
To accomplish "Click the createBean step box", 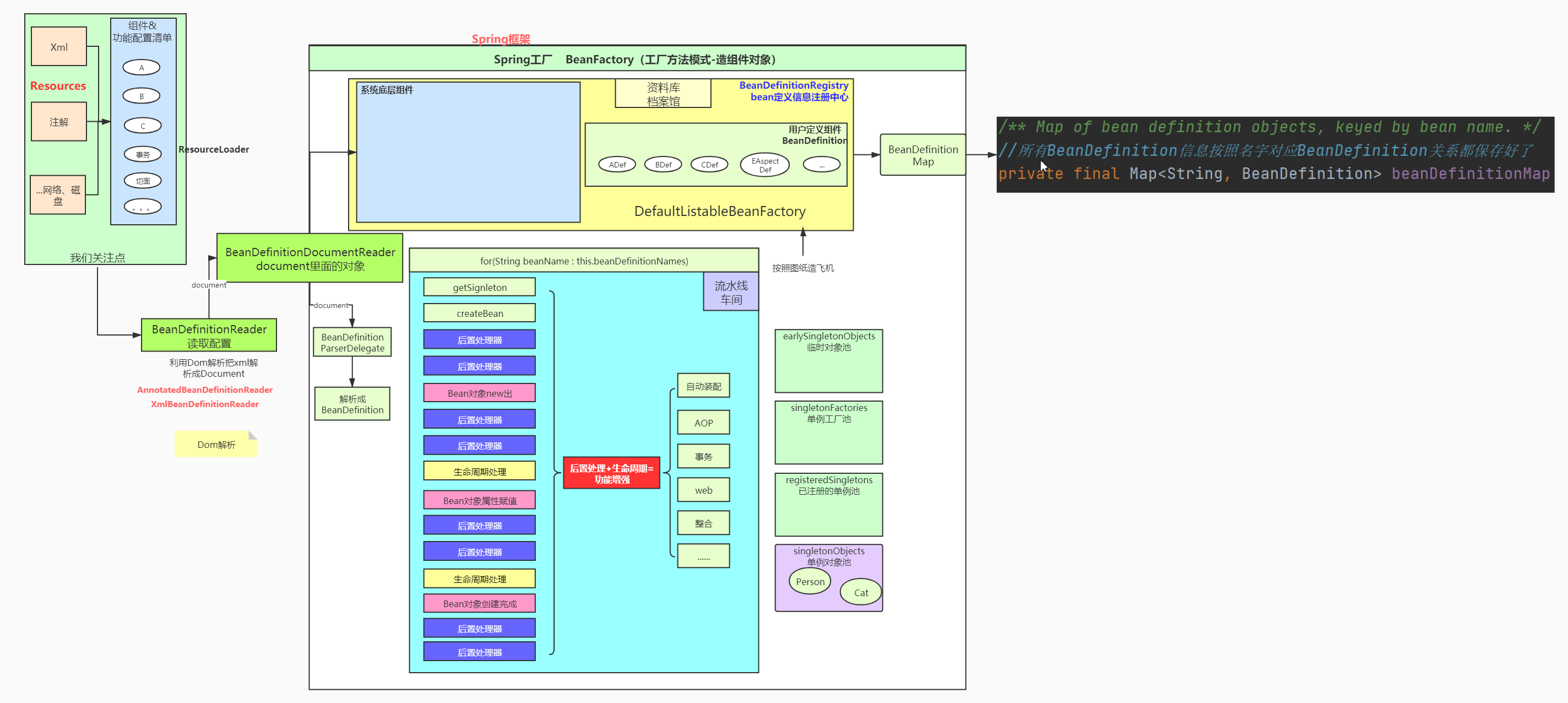I will click(479, 313).
